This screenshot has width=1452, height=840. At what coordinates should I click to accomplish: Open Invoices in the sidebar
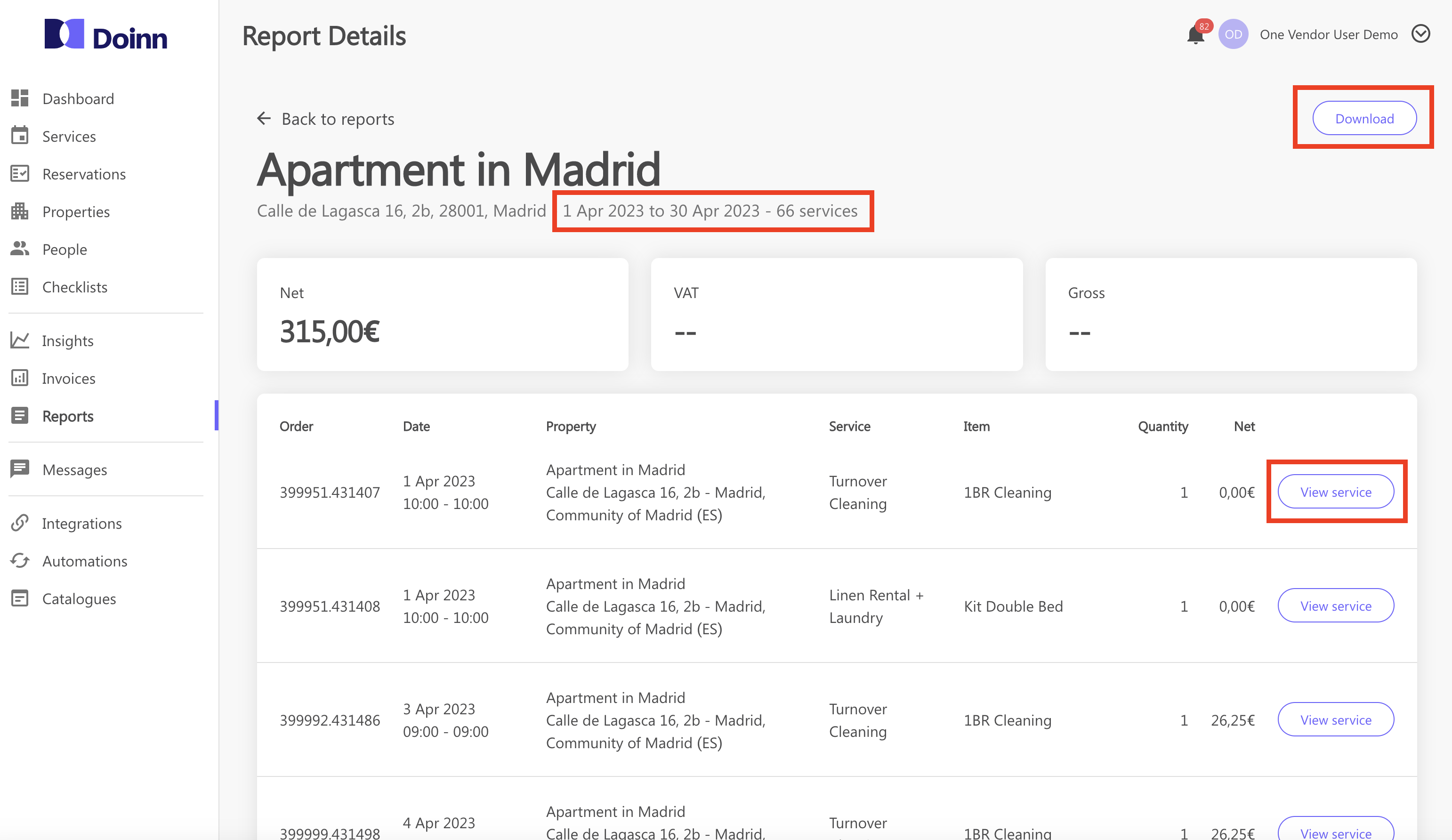[69, 378]
